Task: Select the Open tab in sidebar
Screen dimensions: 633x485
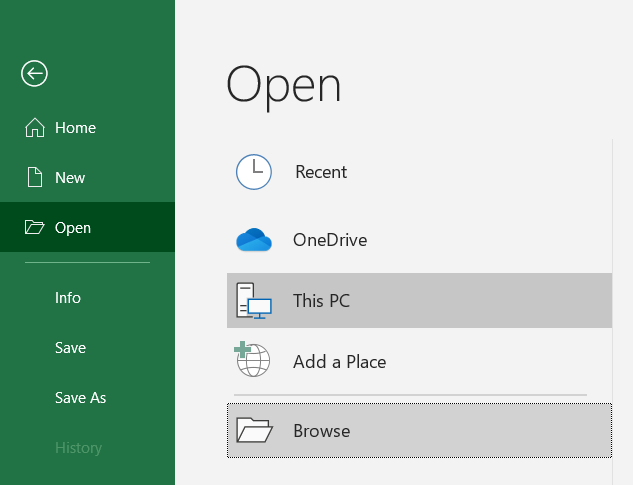Action: pos(73,228)
